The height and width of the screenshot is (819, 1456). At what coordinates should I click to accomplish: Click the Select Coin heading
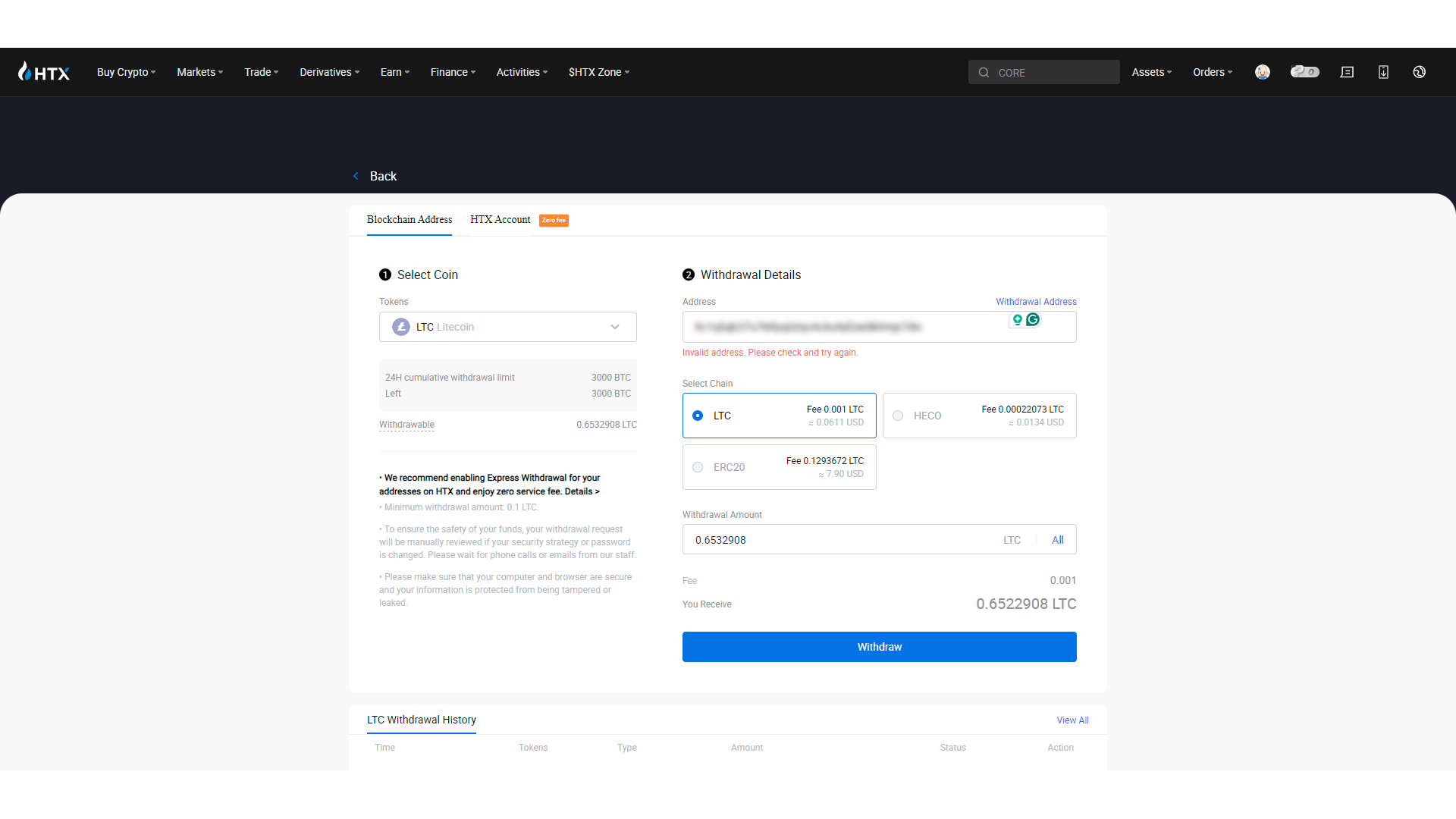point(428,275)
